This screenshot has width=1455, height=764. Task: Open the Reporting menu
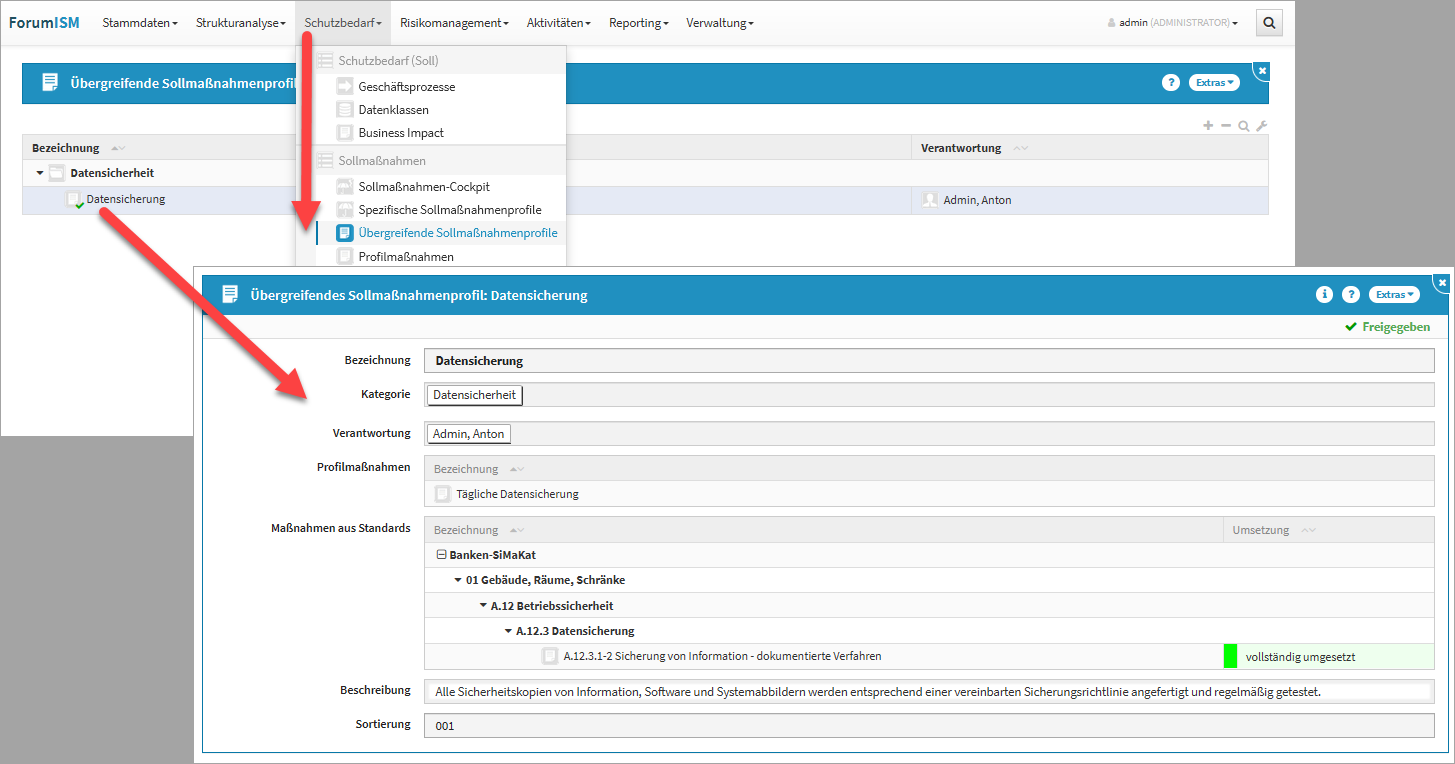click(x=638, y=23)
